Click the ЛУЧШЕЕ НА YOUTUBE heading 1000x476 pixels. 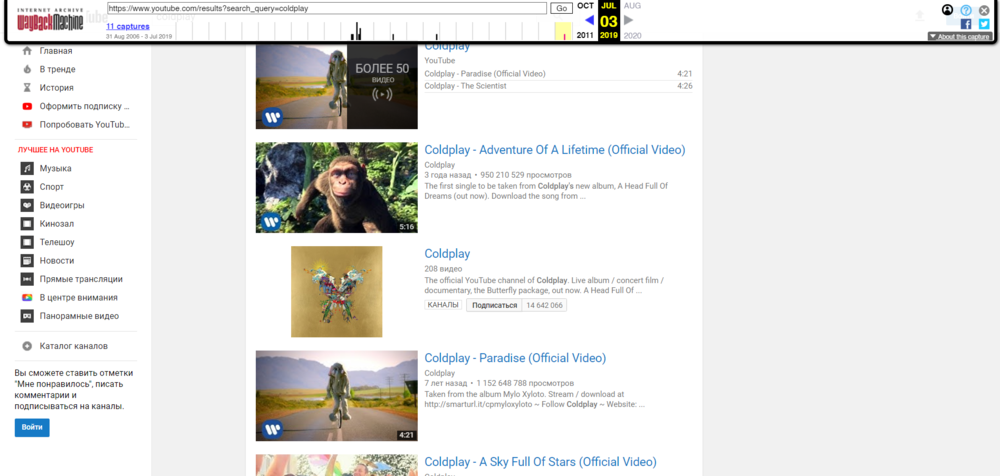[x=55, y=150]
